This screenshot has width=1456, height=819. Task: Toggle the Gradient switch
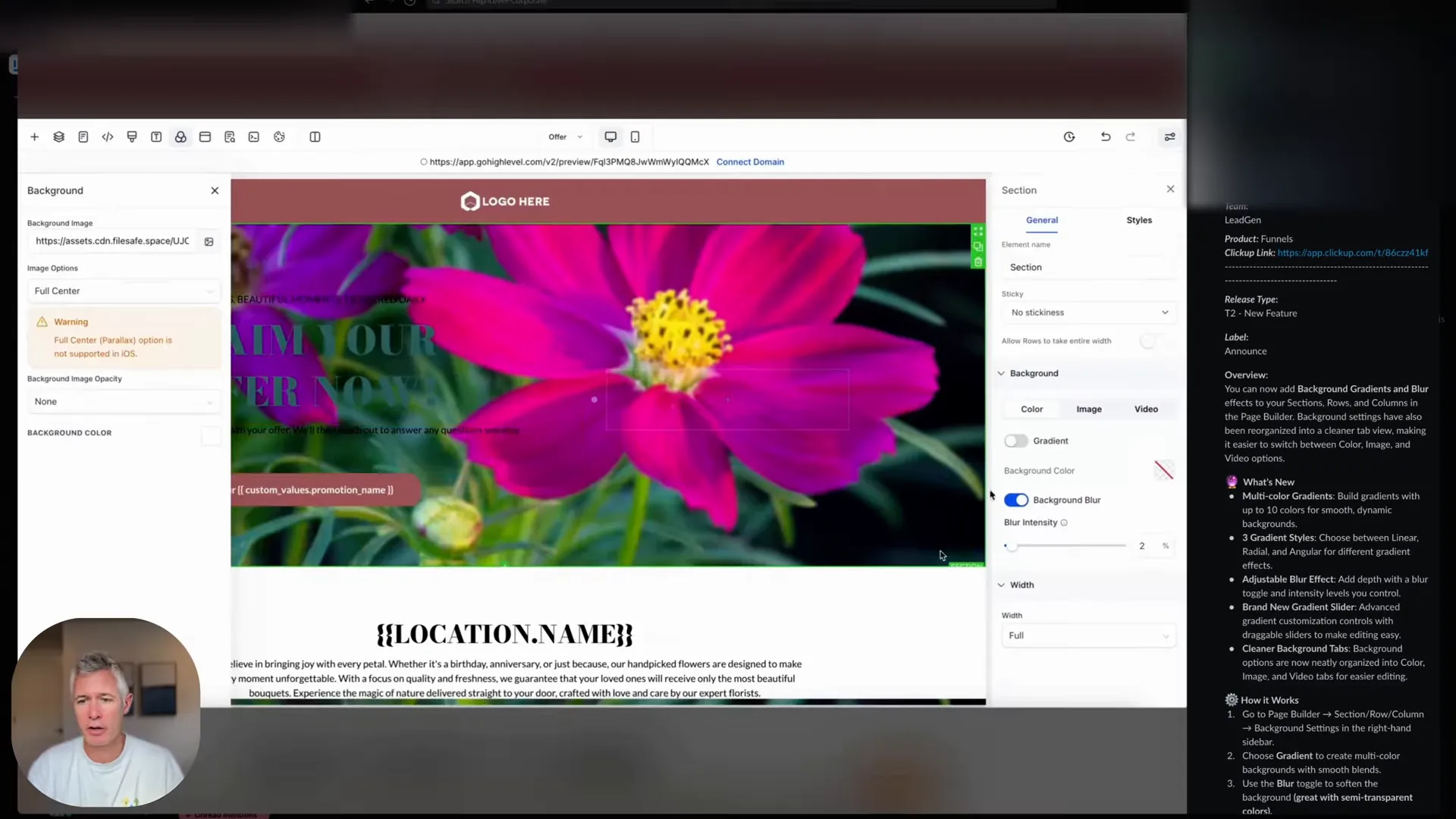[x=1015, y=441]
